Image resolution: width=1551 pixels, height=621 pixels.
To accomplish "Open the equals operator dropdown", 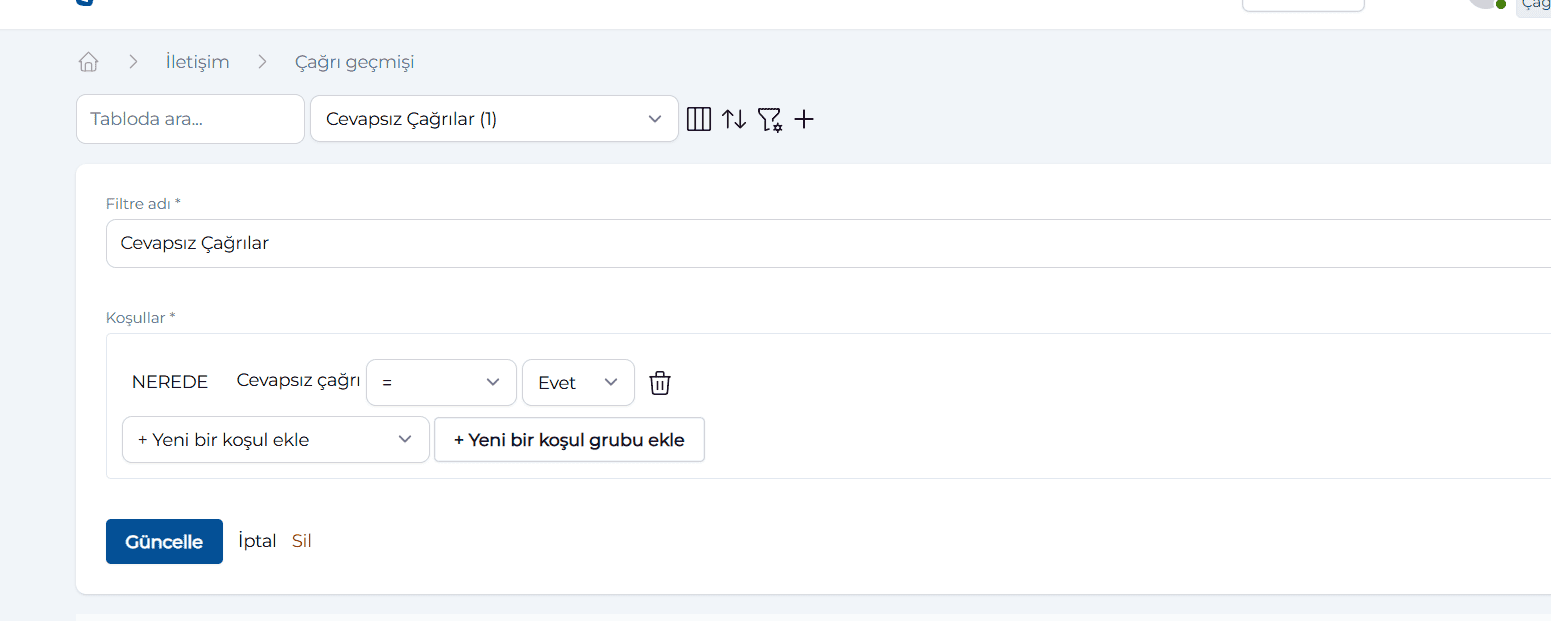I will click(441, 383).
